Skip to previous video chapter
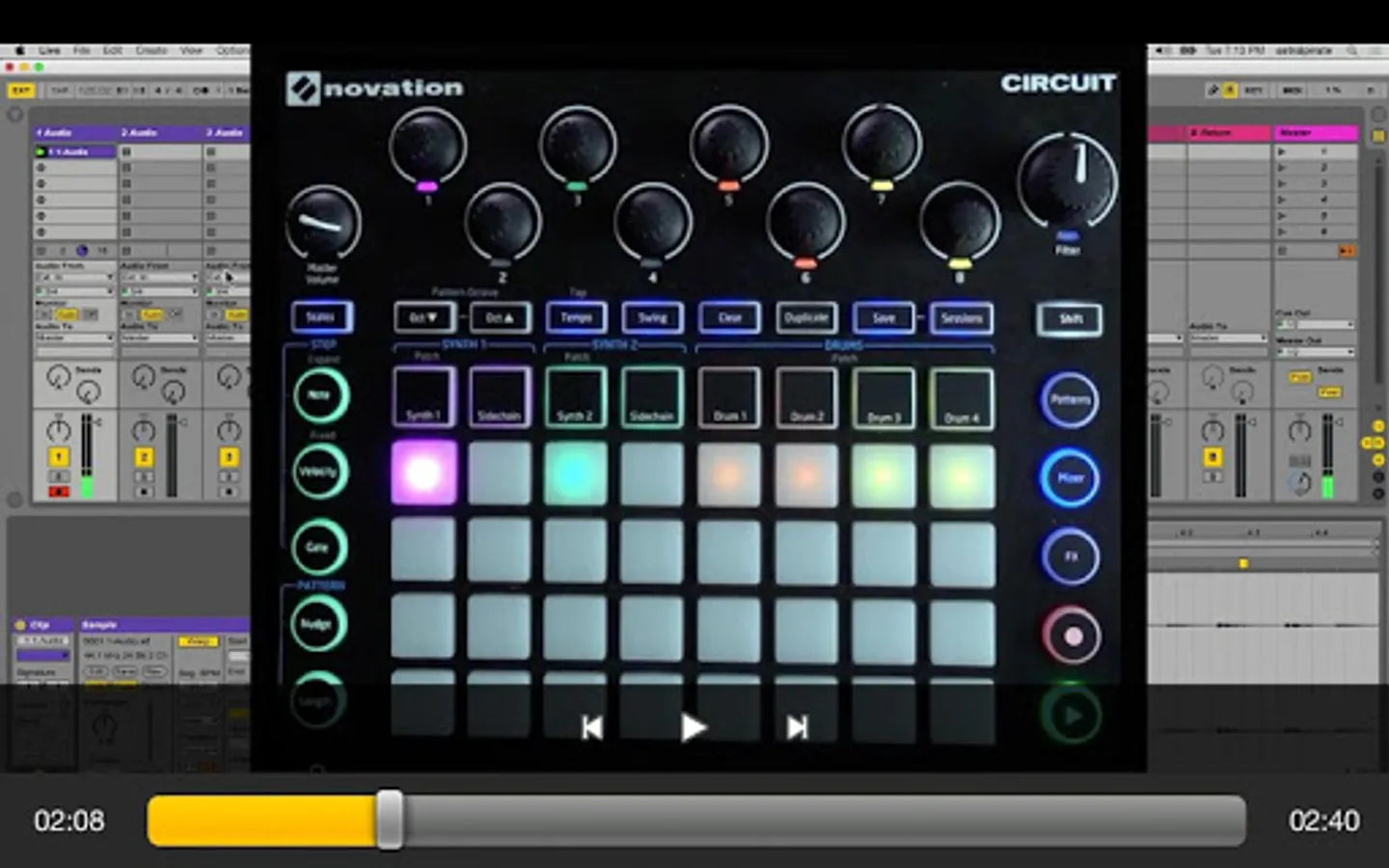Screen dimensions: 1389x868 [x=591, y=727]
